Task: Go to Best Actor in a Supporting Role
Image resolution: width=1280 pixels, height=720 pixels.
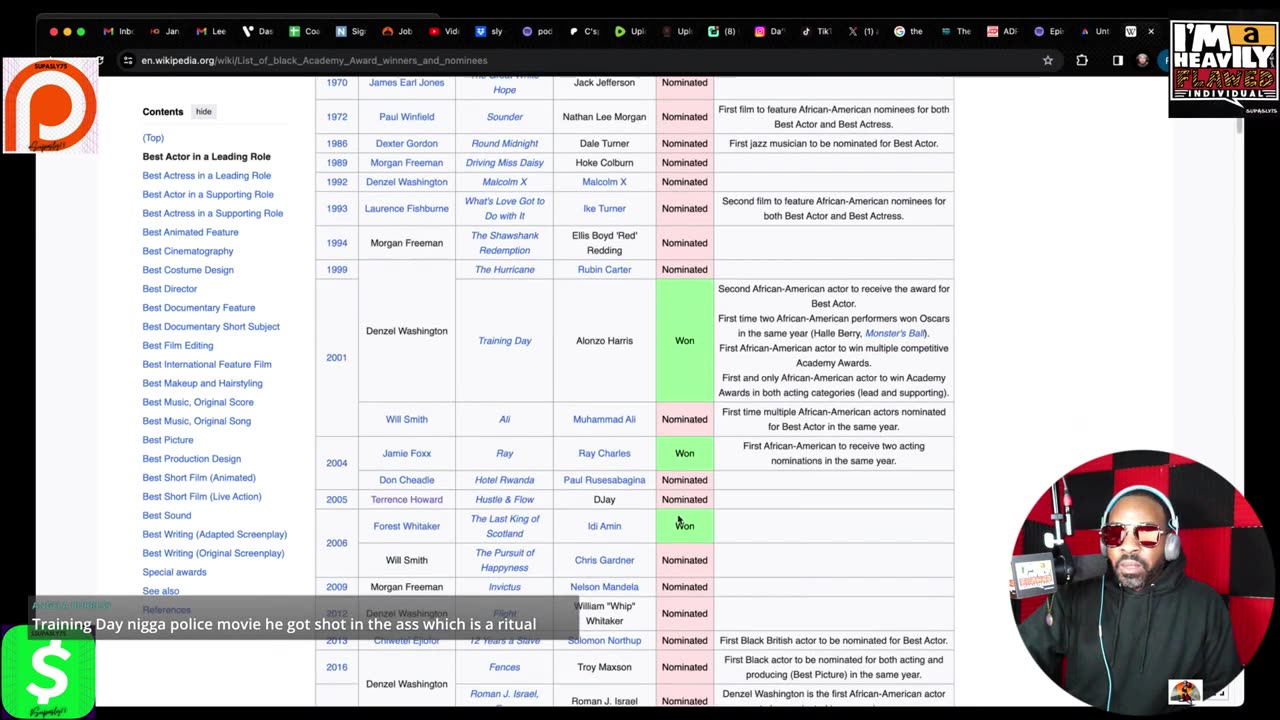Action: (208, 195)
